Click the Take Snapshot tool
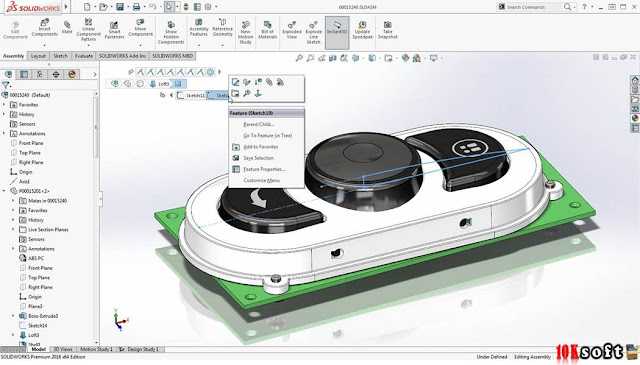This screenshot has width=640, height=365. (387, 30)
